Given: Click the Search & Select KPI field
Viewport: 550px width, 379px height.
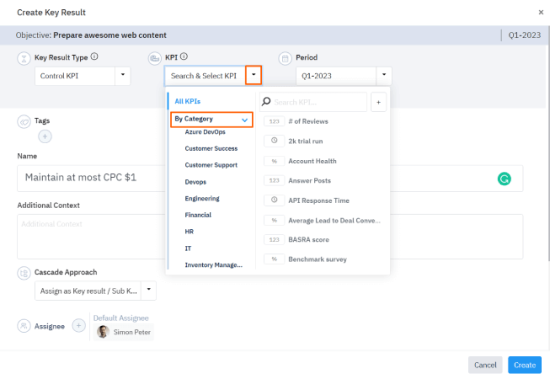Looking at the screenshot, I should pyautogui.click(x=205, y=76).
